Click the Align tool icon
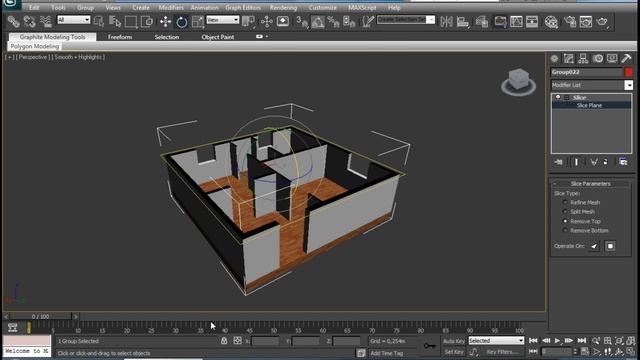The height and width of the screenshot is (360, 640). point(463,21)
